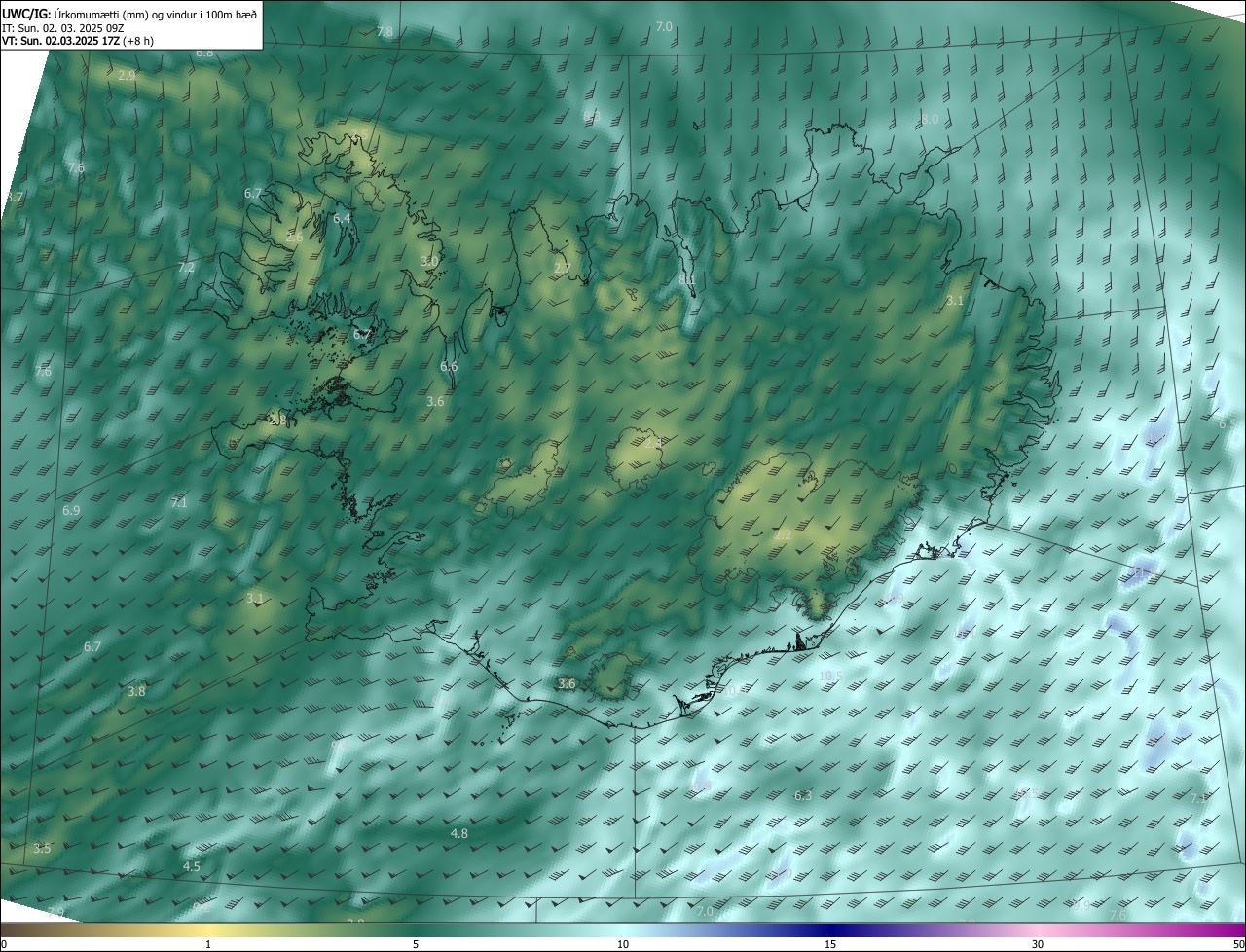Click the 8.0 value label in the northeast sea
Viewport: 1246px width, 952px height.
930,119
